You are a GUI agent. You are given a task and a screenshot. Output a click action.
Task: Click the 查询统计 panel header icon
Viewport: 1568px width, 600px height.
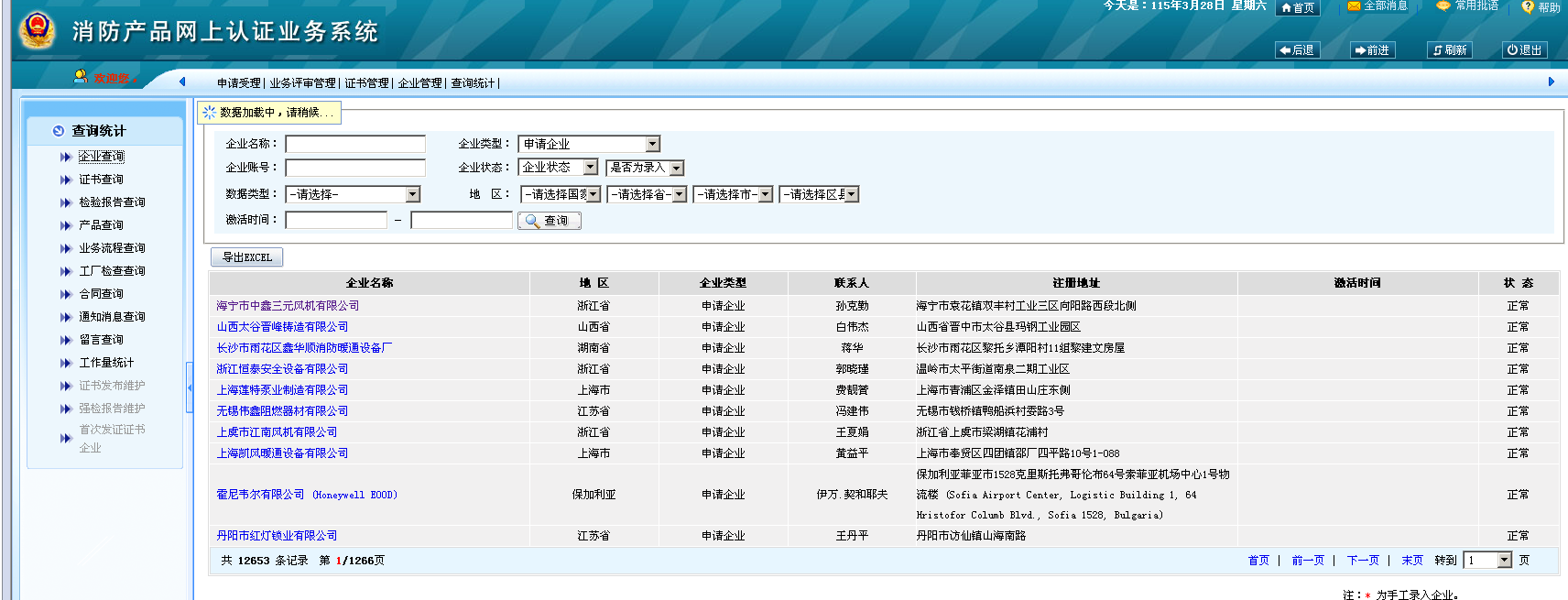click(59, 131)
